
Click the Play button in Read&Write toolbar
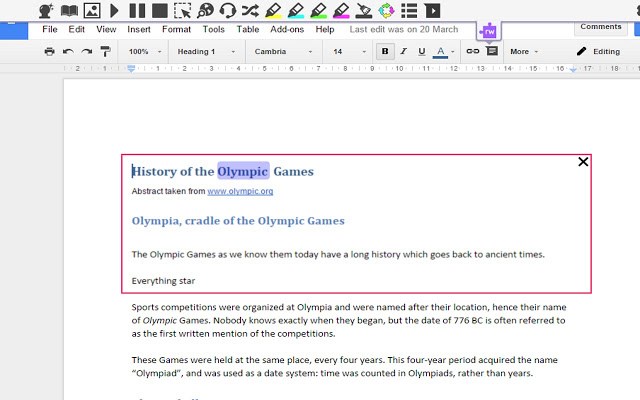pyautogui.click(x=114, y=11)
